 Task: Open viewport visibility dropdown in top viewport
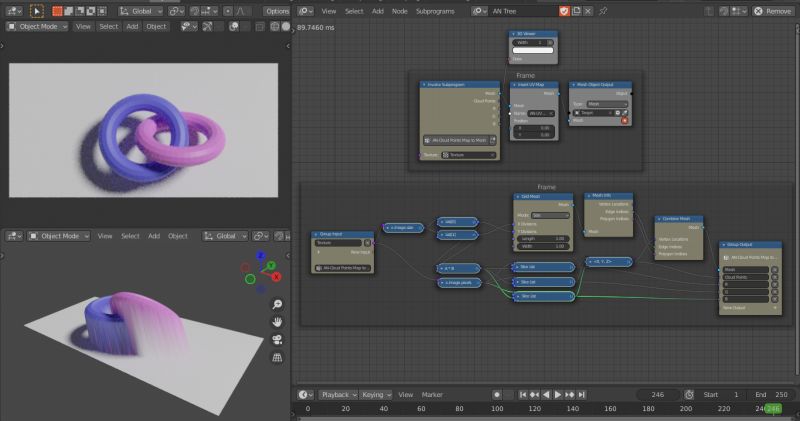(x=189, y=27)
